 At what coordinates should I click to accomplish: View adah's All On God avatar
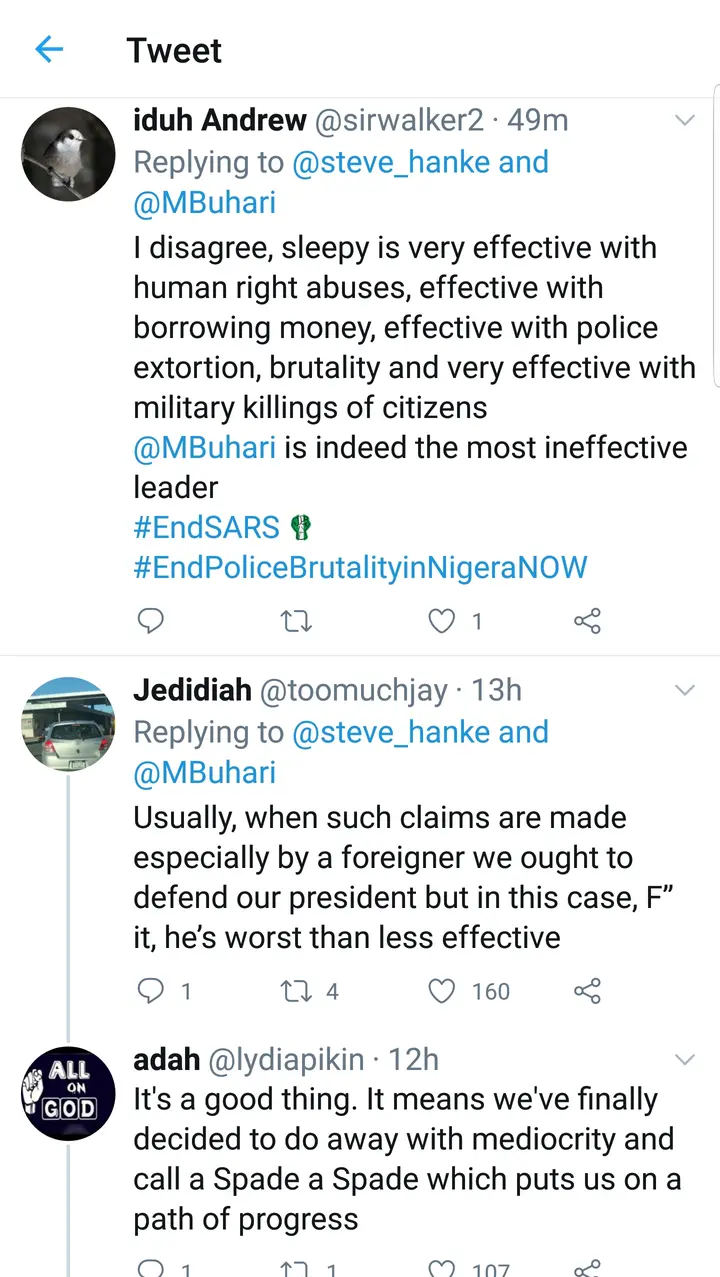click(x=68, y=1094)
